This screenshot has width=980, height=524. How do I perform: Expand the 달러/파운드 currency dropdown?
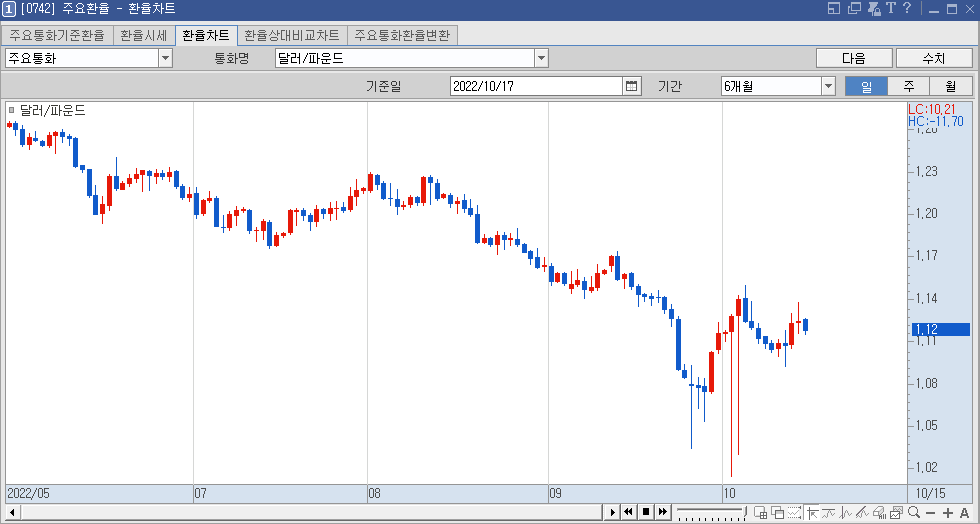541,58
